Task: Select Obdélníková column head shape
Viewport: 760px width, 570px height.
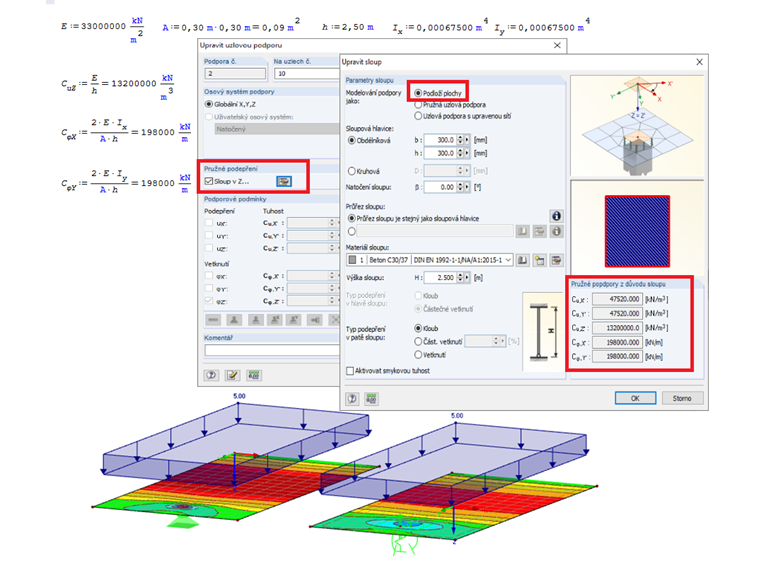Action: (352, 141)
